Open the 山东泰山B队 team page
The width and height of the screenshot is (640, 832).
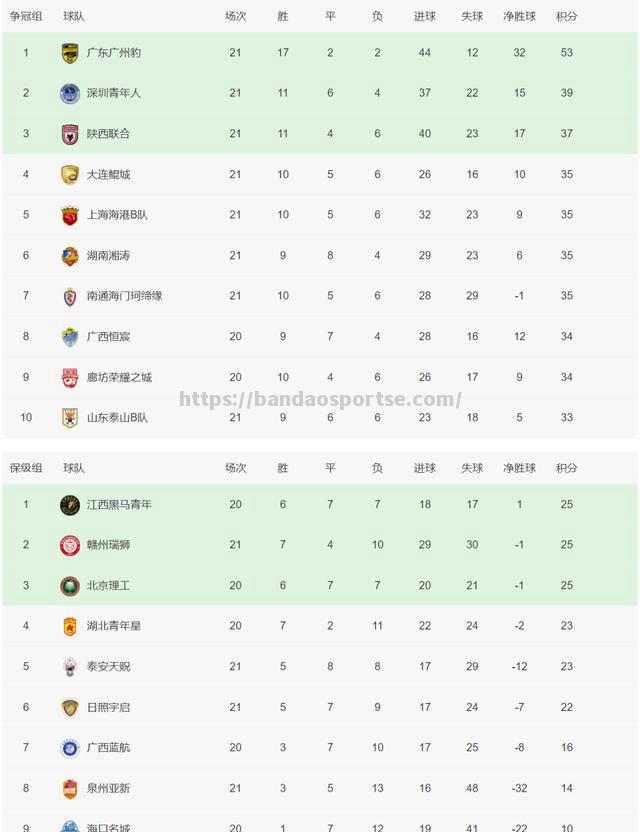[117, 418]
